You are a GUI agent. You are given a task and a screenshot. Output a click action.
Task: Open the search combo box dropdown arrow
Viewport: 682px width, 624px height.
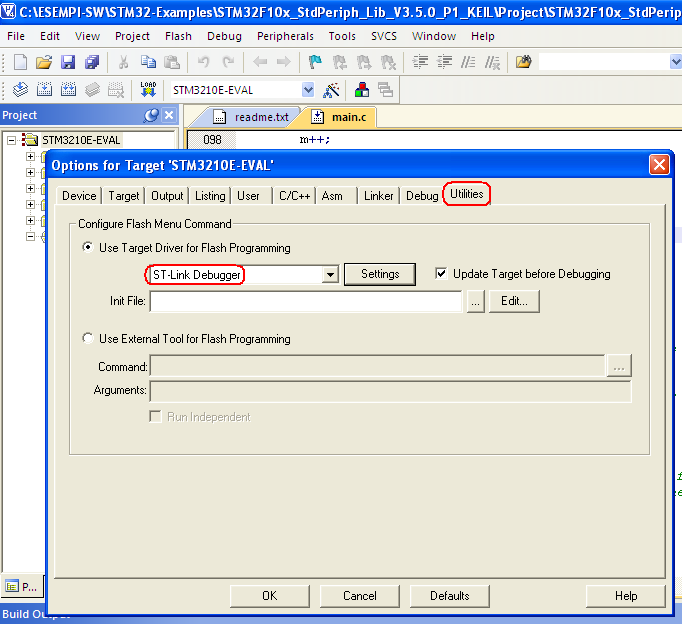coord(675,62)
